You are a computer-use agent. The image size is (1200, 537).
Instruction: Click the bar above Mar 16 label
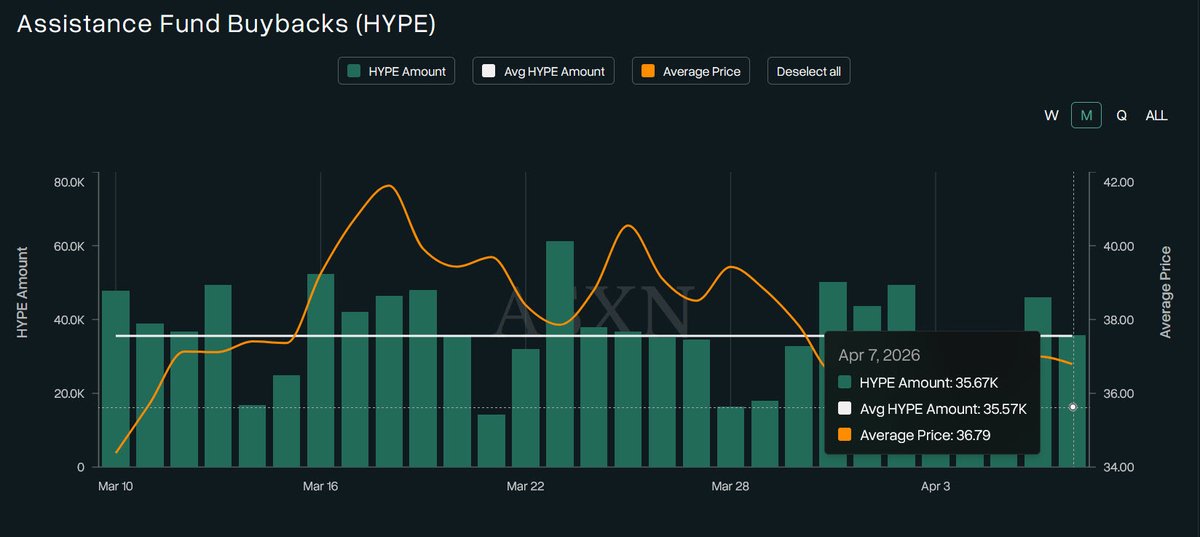320,370
